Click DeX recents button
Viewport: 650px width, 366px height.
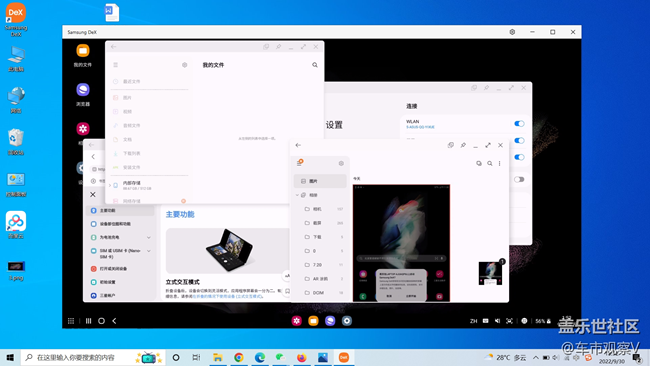(x=88, y=321)
